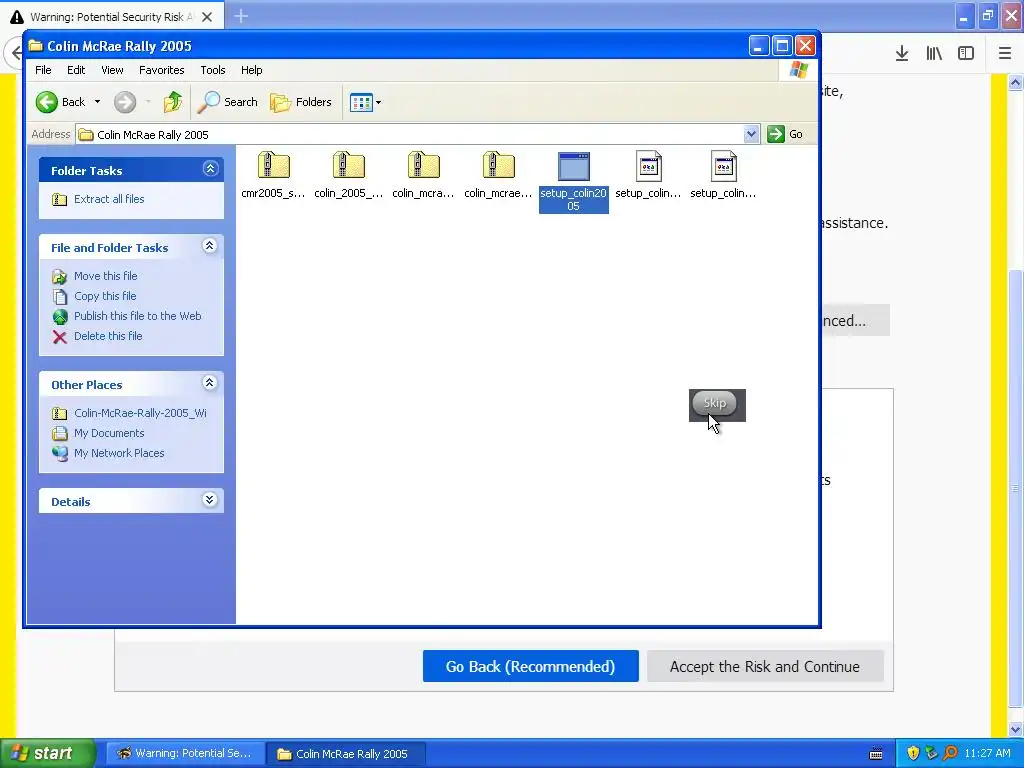This screenshot has width=1024, height=768.
Task: Open the Back history dropdown arrow
Action: (97, 102)
